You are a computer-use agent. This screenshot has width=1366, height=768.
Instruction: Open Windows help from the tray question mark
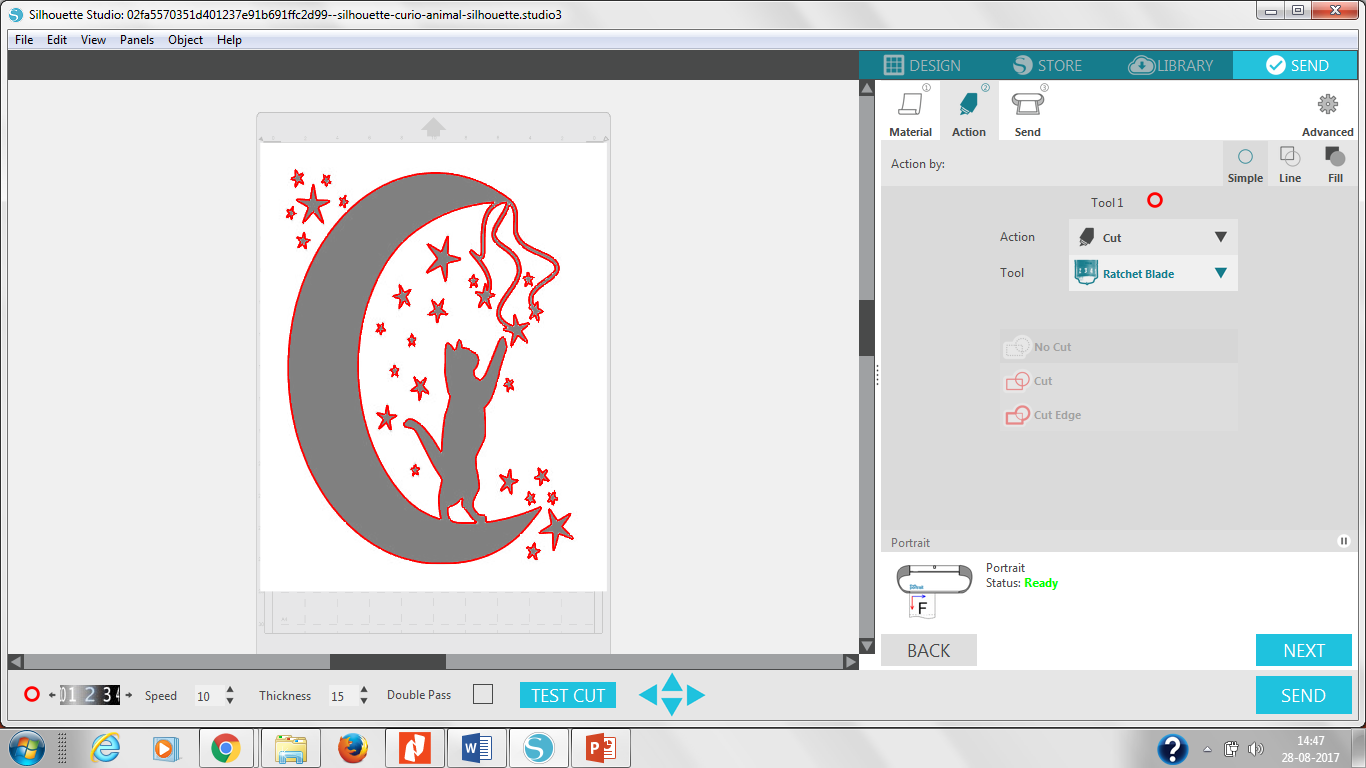(1173, 748)
